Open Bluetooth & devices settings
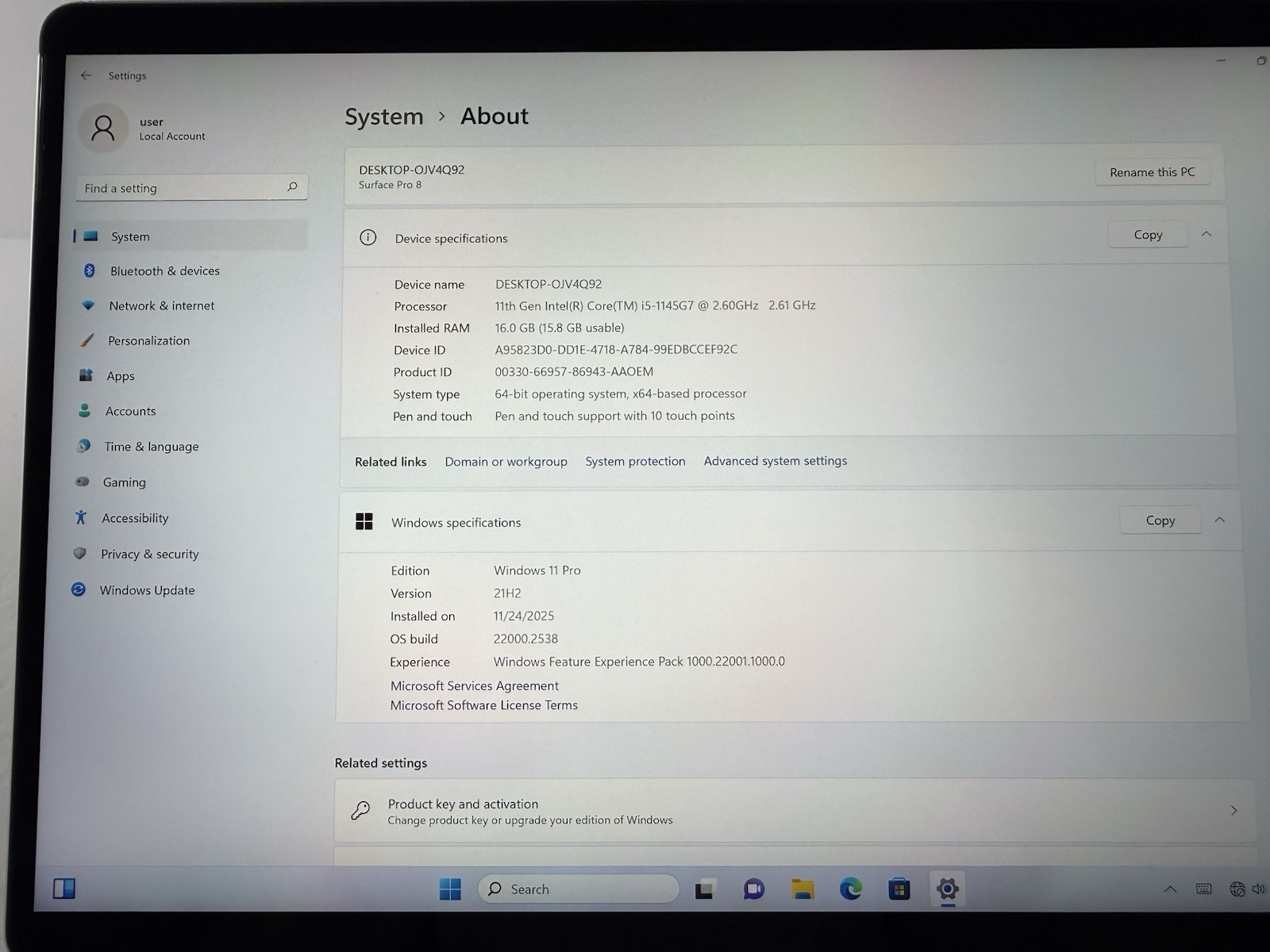Viewport: 1270px width, 952px height. pos(165,271)
